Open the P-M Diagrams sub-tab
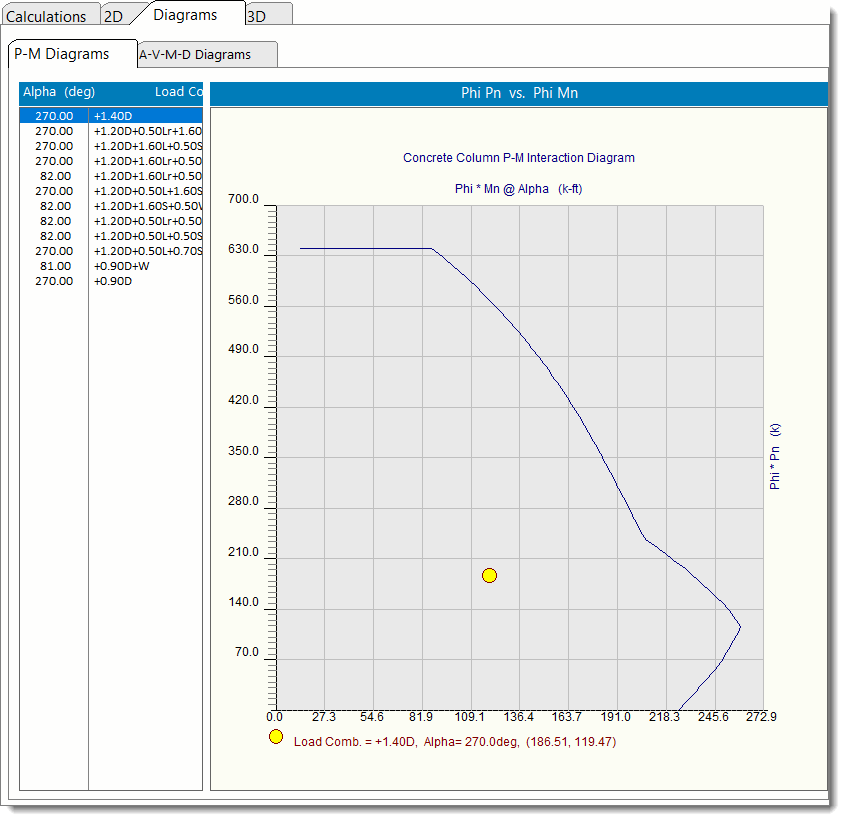This screenshot has width=845, height=821. pos(62,54)
